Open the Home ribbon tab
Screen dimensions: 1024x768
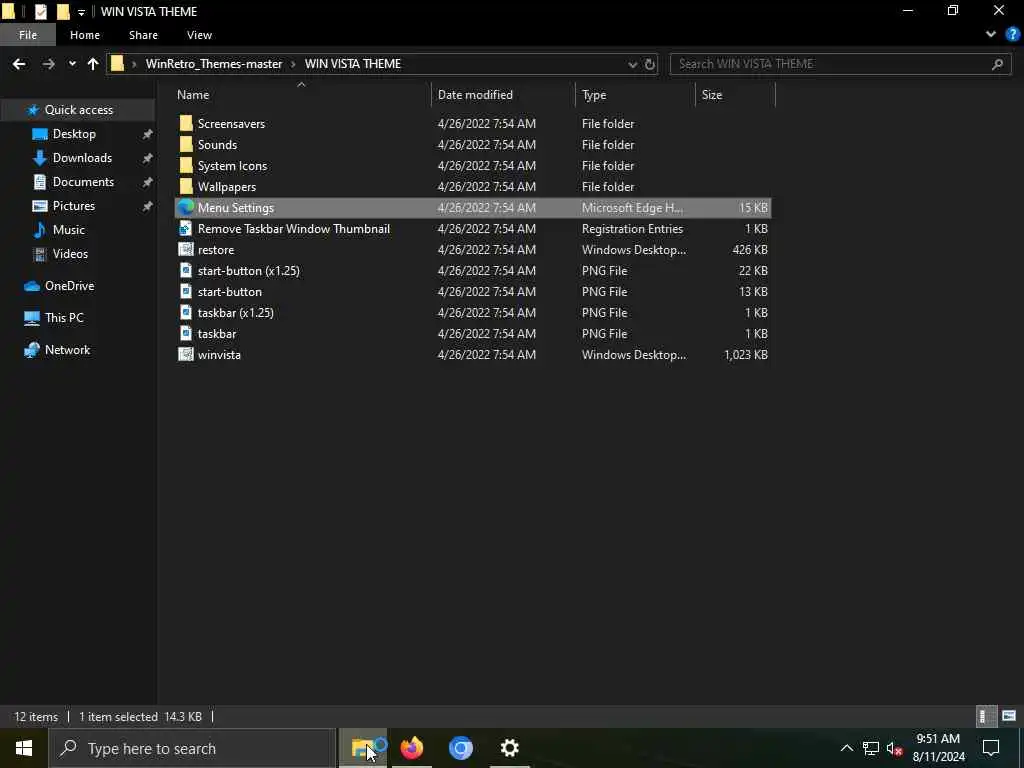(85, 35)
